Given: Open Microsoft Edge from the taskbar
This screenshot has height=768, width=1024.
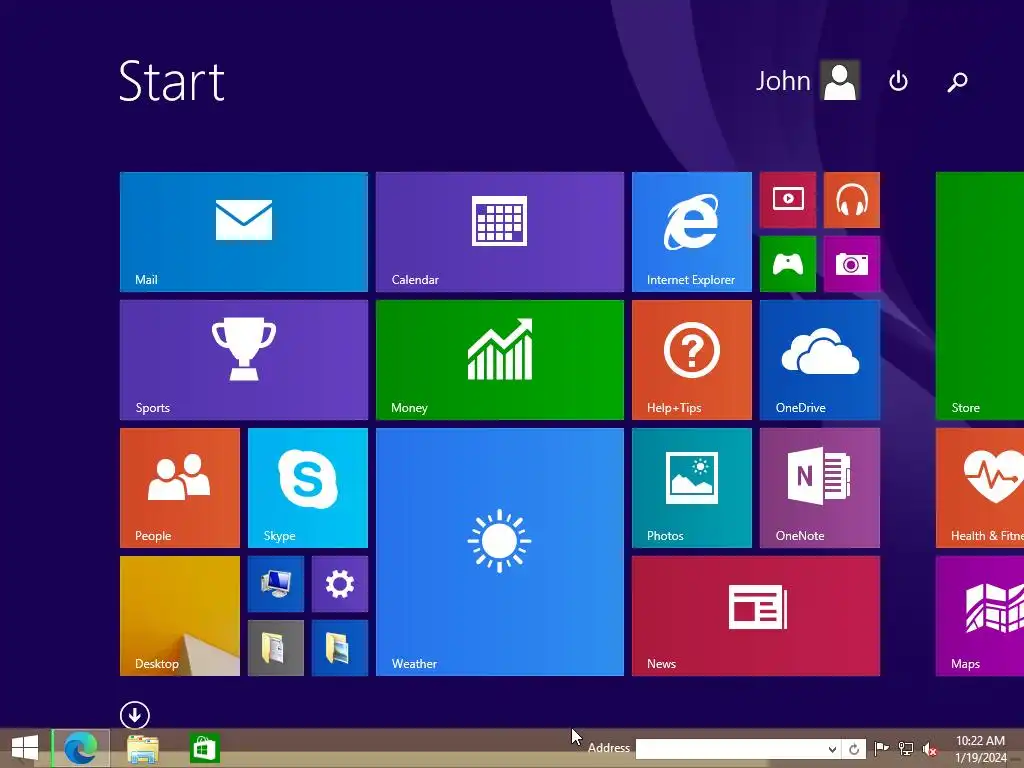Looking at the screenshot, I should [81, 748].
